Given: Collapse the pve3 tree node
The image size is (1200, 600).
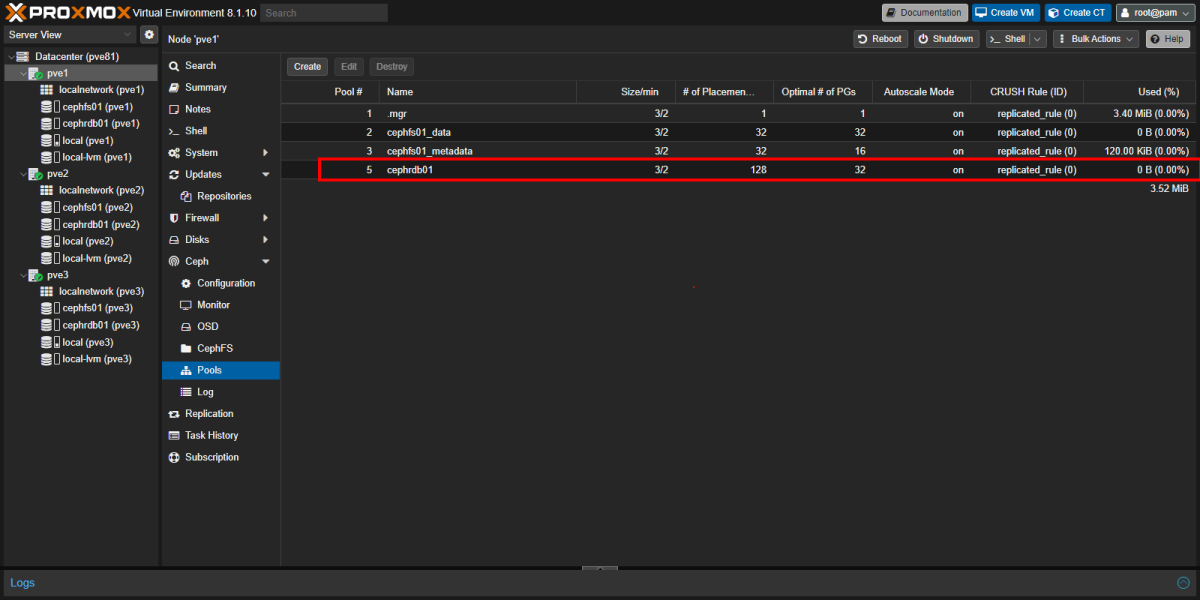Looking at the screenshot, I should [22, 275].
